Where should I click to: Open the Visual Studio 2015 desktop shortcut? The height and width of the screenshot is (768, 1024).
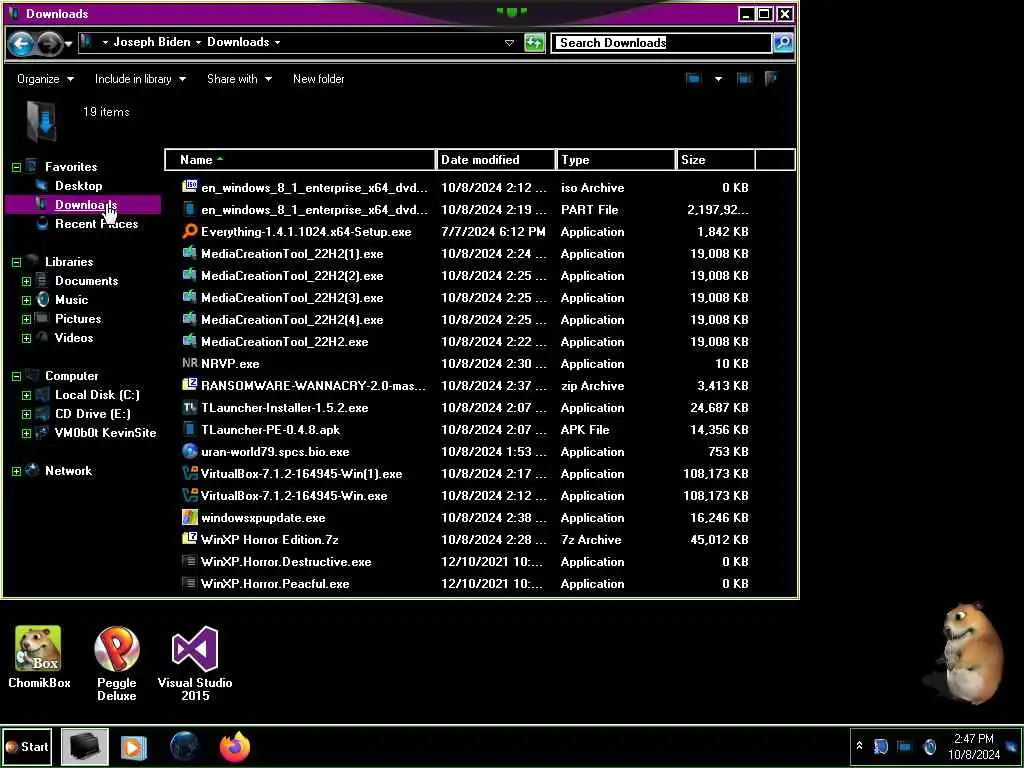tap(195, 664)
